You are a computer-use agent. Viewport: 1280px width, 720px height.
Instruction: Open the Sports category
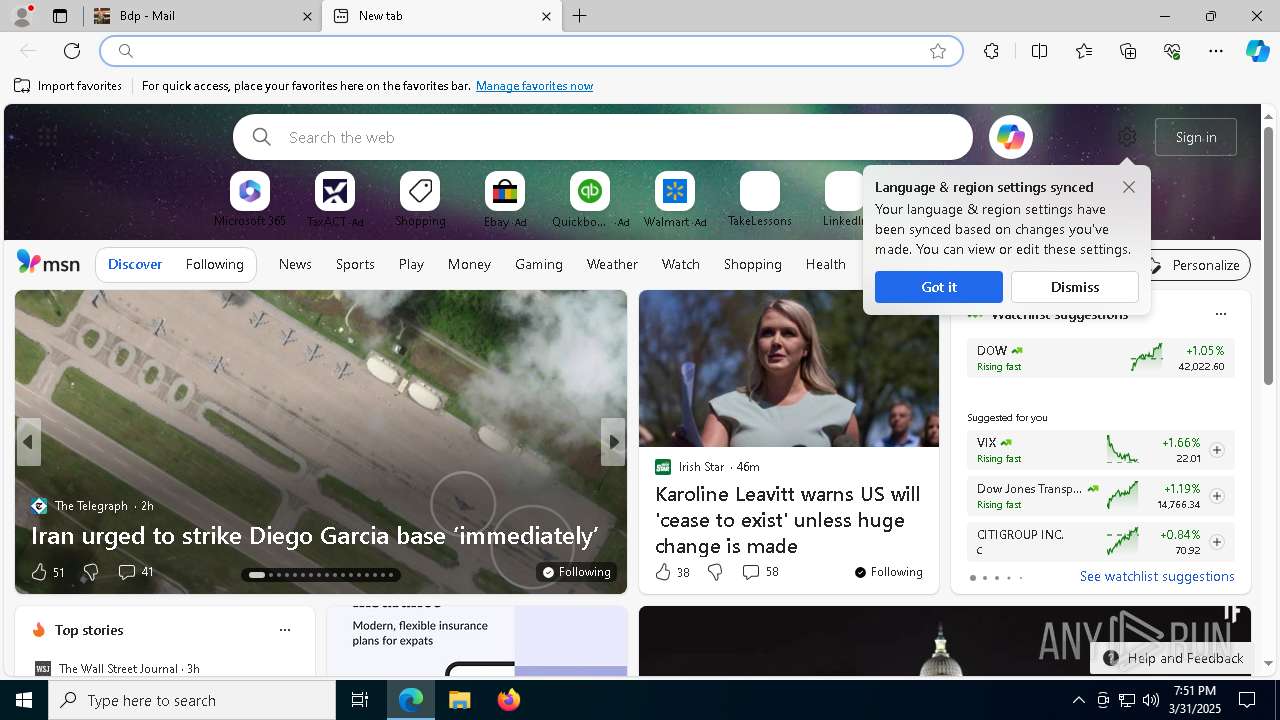[x=355, y=264]
